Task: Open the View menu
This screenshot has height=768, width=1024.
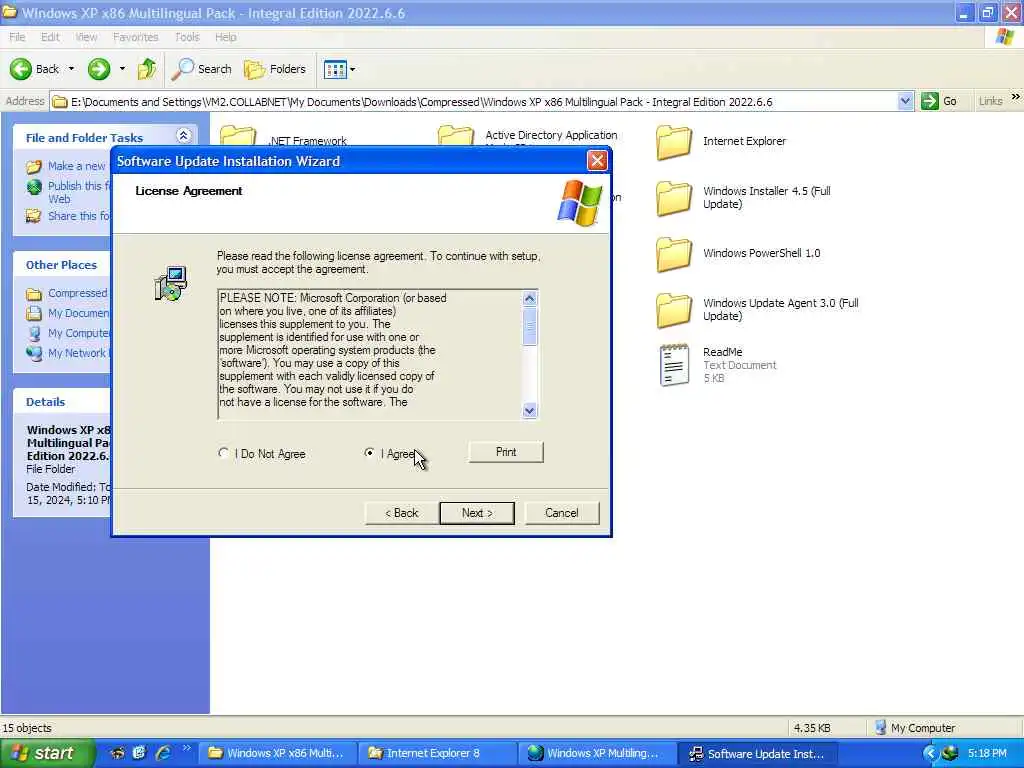Action: [86, 37]
